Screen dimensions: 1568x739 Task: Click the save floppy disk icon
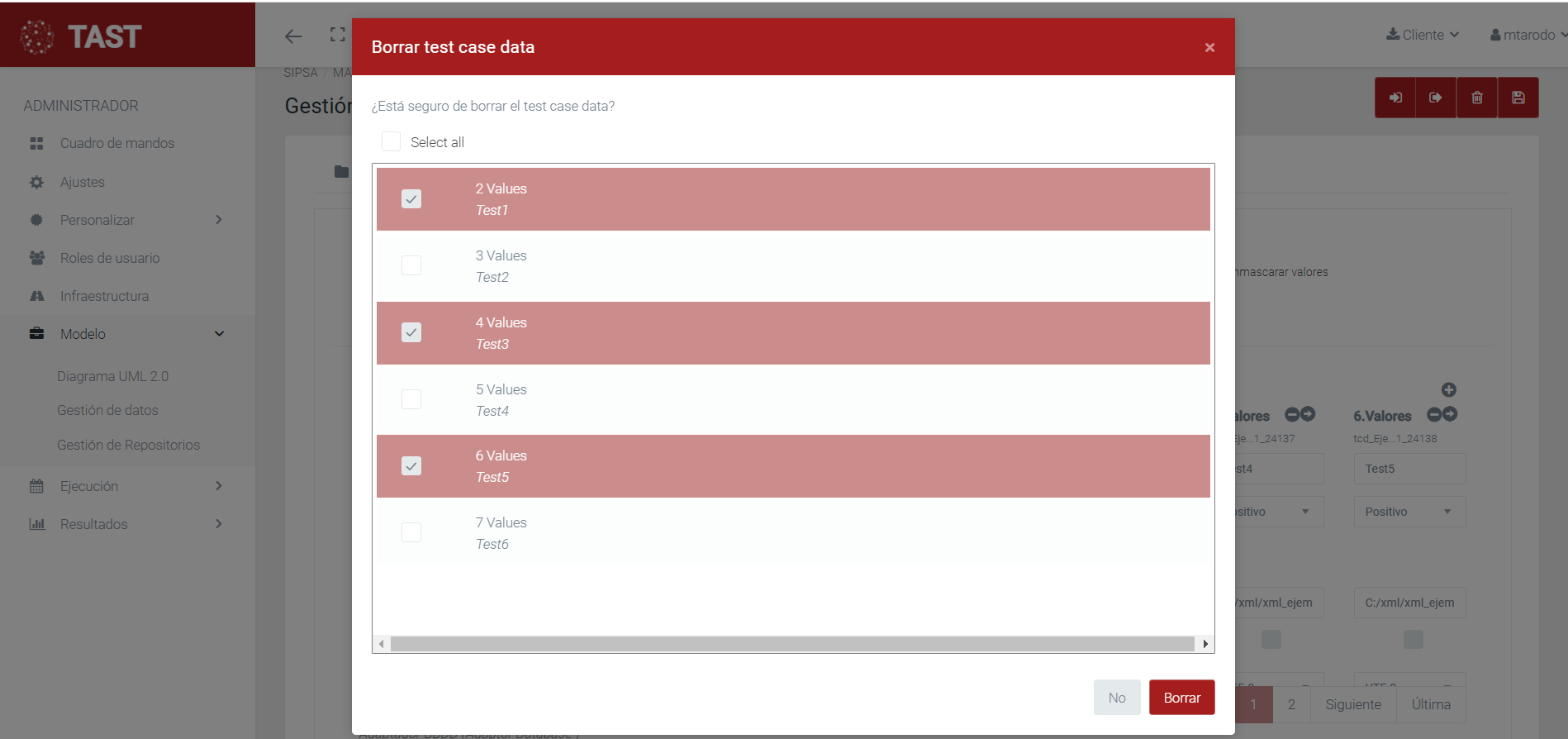click(x=1518, y=98)
